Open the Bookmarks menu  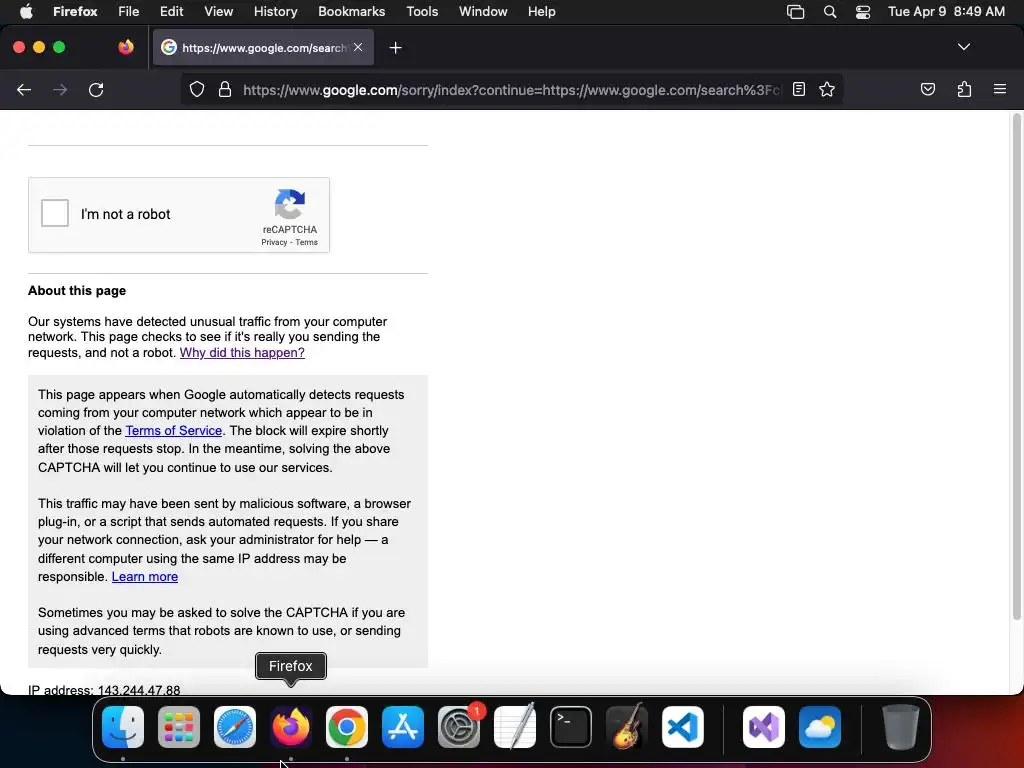pyautogui.click(x=351, y=11)
